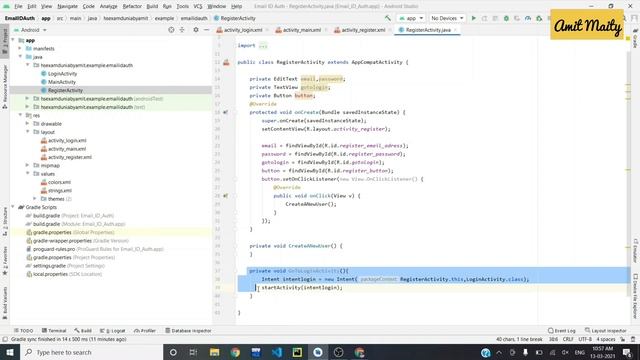This screenshot has width=640, height=360.
Task: Select LoginActivity in the project tree
Action: tap(62, 73)
